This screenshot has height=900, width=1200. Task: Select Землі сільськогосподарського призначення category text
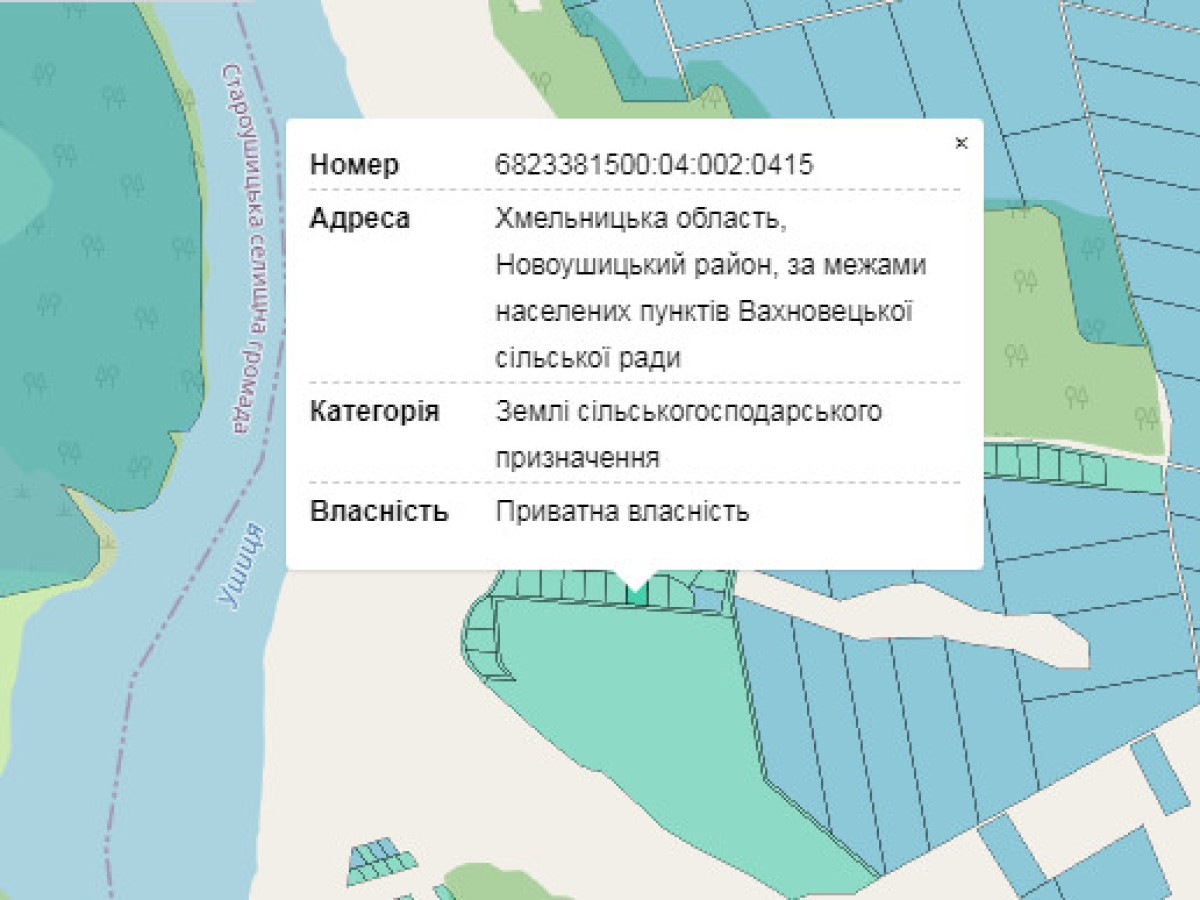point(688,435)
